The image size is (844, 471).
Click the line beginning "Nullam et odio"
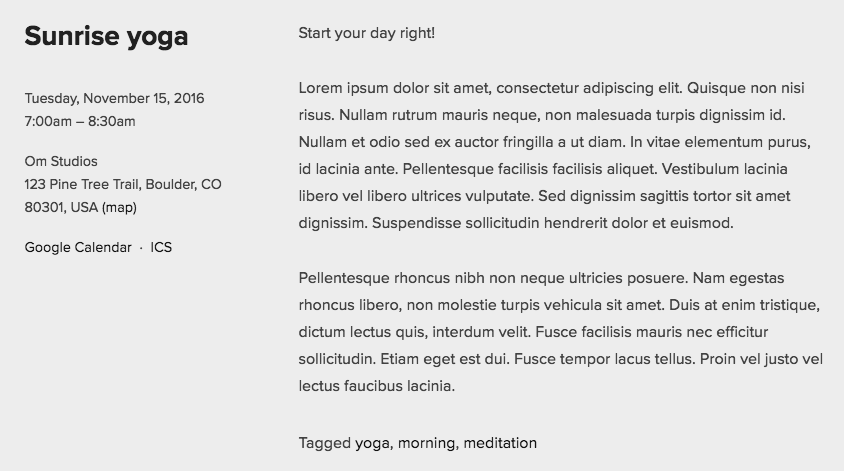554,142
